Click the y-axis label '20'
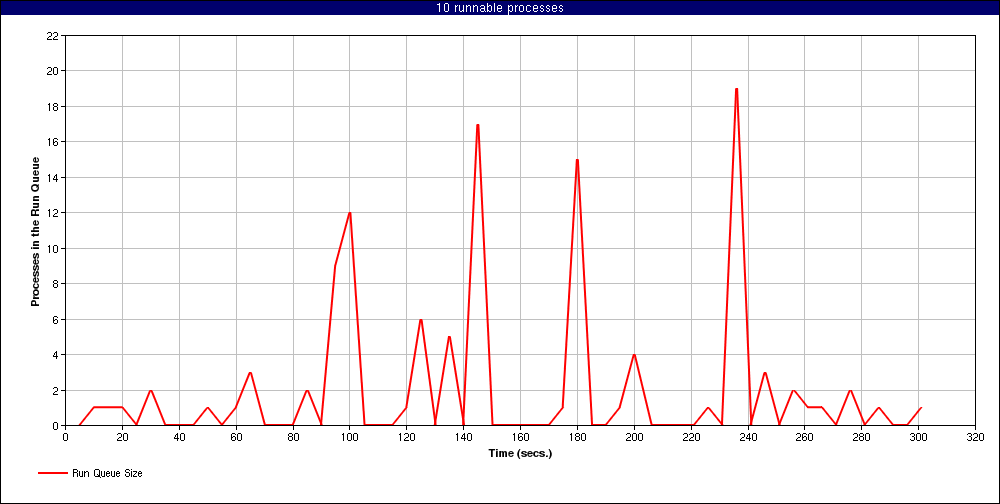The image size is (1000, 504). (53, 71)
